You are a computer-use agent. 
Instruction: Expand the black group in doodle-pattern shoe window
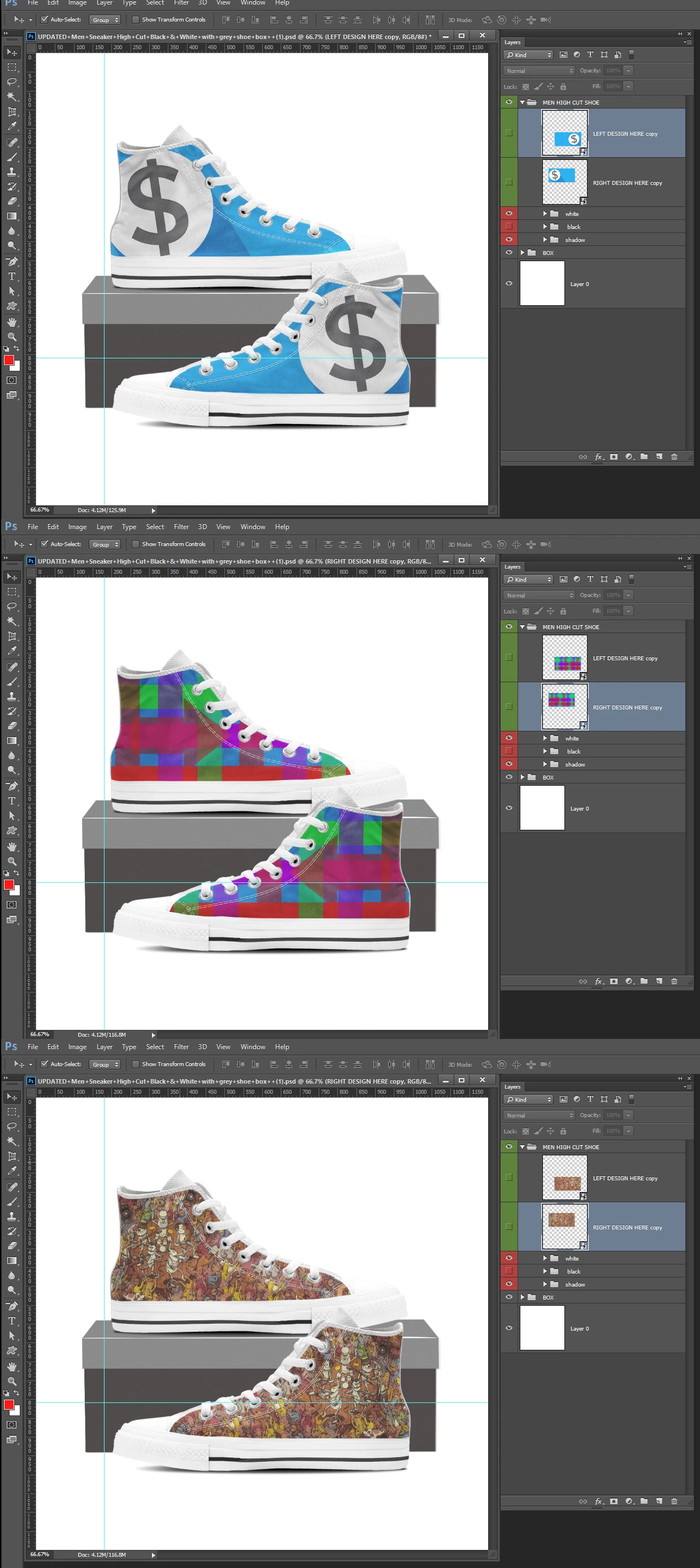tap(545, 1271)
